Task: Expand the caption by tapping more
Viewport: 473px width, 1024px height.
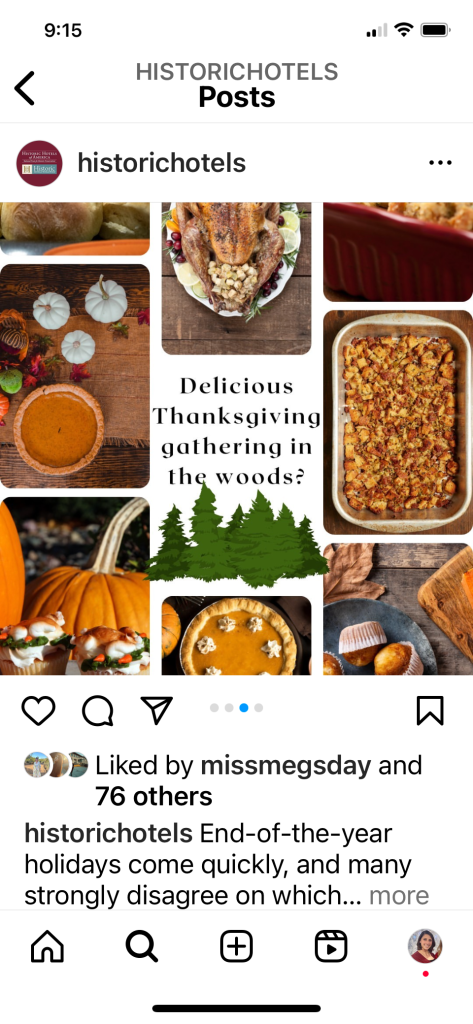Action: point(399,895)
